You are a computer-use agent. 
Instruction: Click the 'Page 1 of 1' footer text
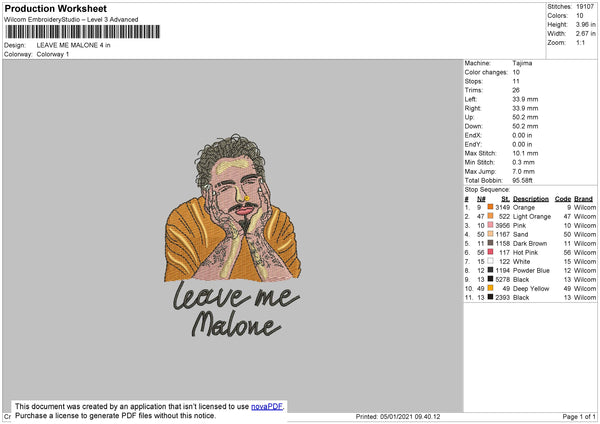tap(579, 417)
